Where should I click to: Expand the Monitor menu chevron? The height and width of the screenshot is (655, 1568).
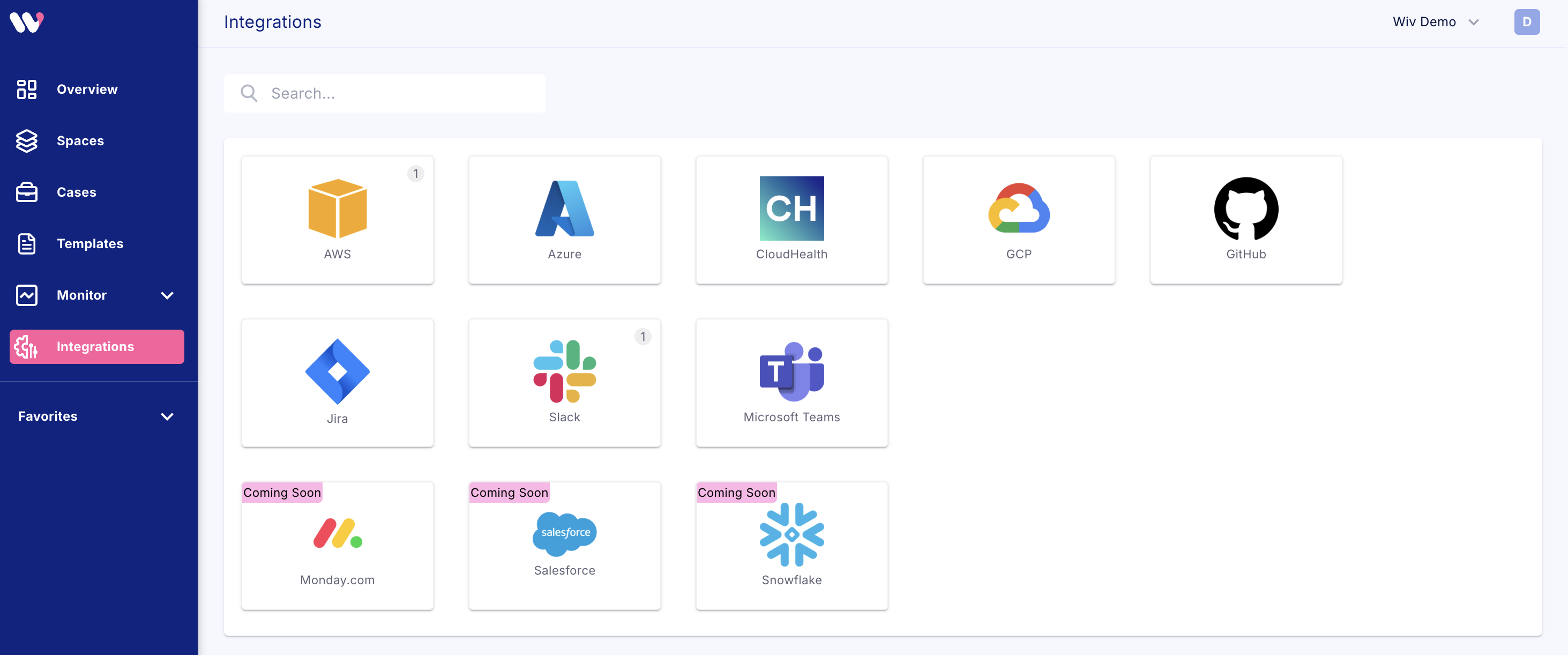pos(167,295)
